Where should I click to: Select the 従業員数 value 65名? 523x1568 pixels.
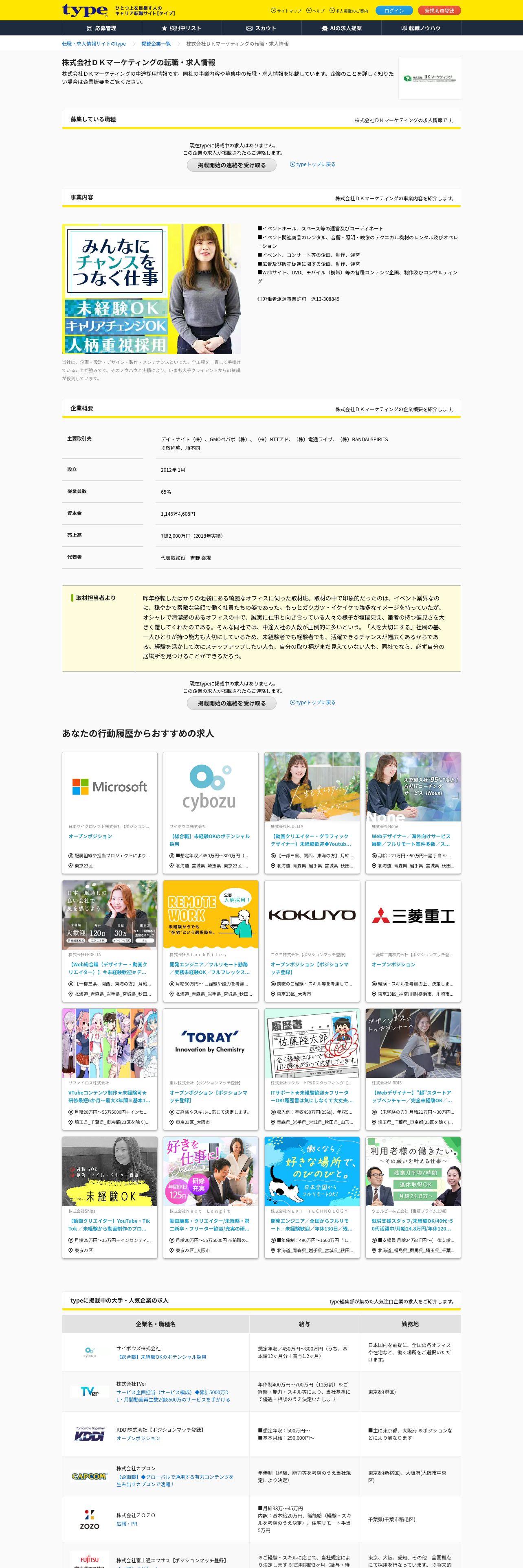point(166,492)
